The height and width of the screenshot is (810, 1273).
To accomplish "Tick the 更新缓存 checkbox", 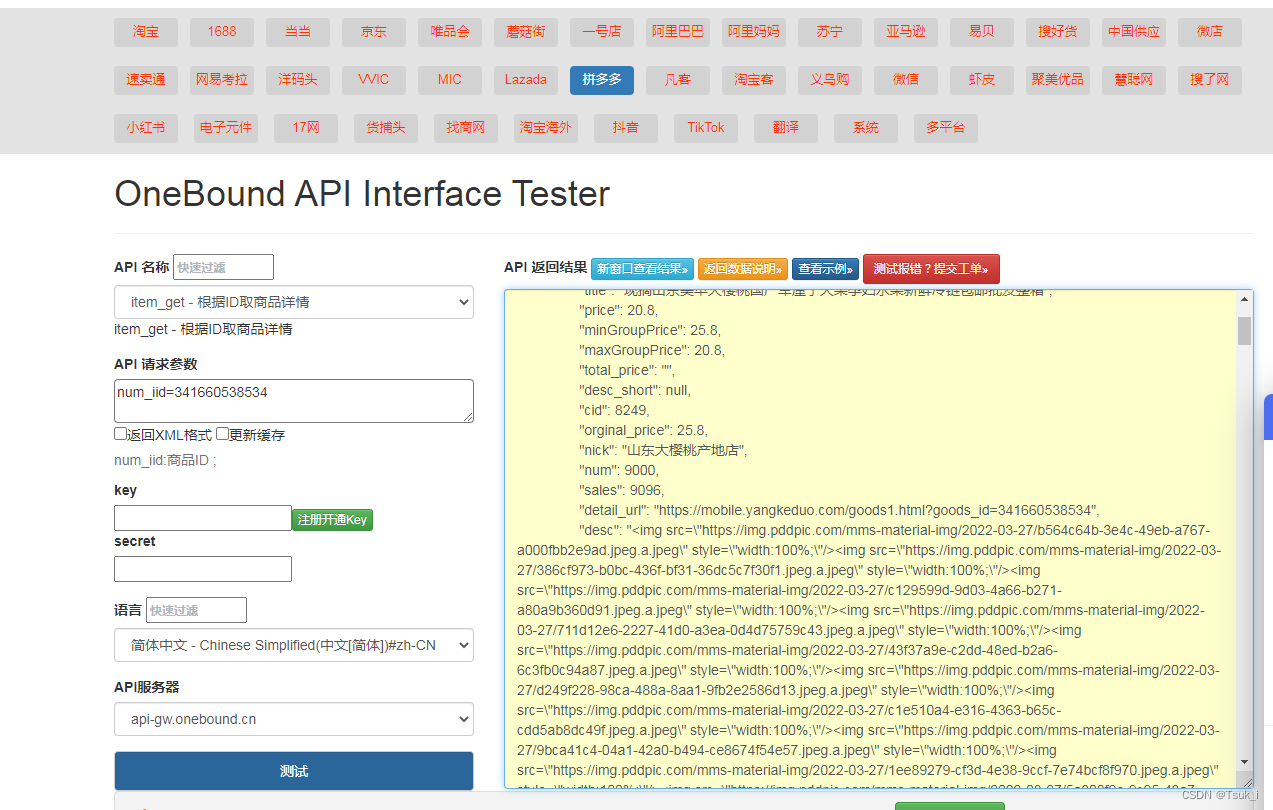I will pyautogui.click(x=223, y=435).
